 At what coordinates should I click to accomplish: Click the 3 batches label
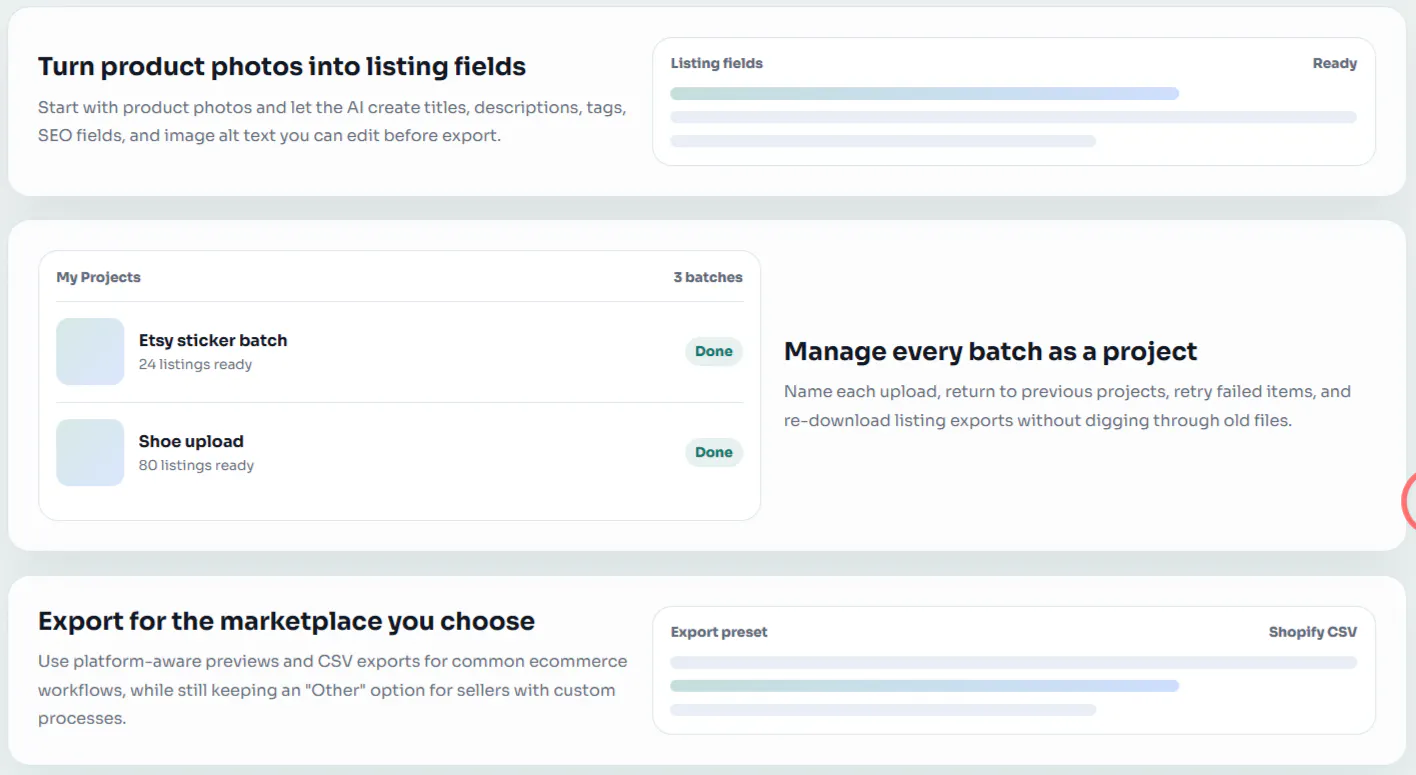click(708, 277)
